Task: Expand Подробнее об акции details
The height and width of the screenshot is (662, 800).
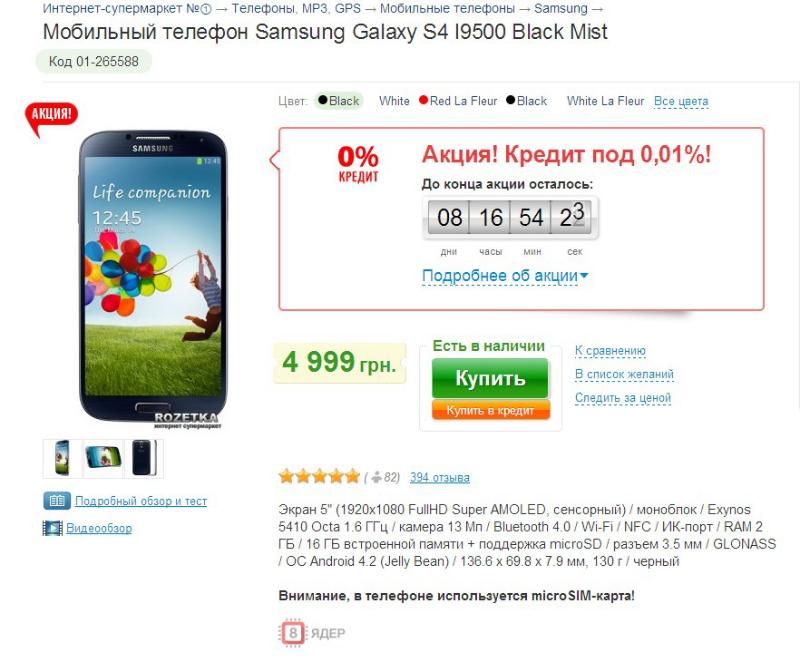Action: 505,276
